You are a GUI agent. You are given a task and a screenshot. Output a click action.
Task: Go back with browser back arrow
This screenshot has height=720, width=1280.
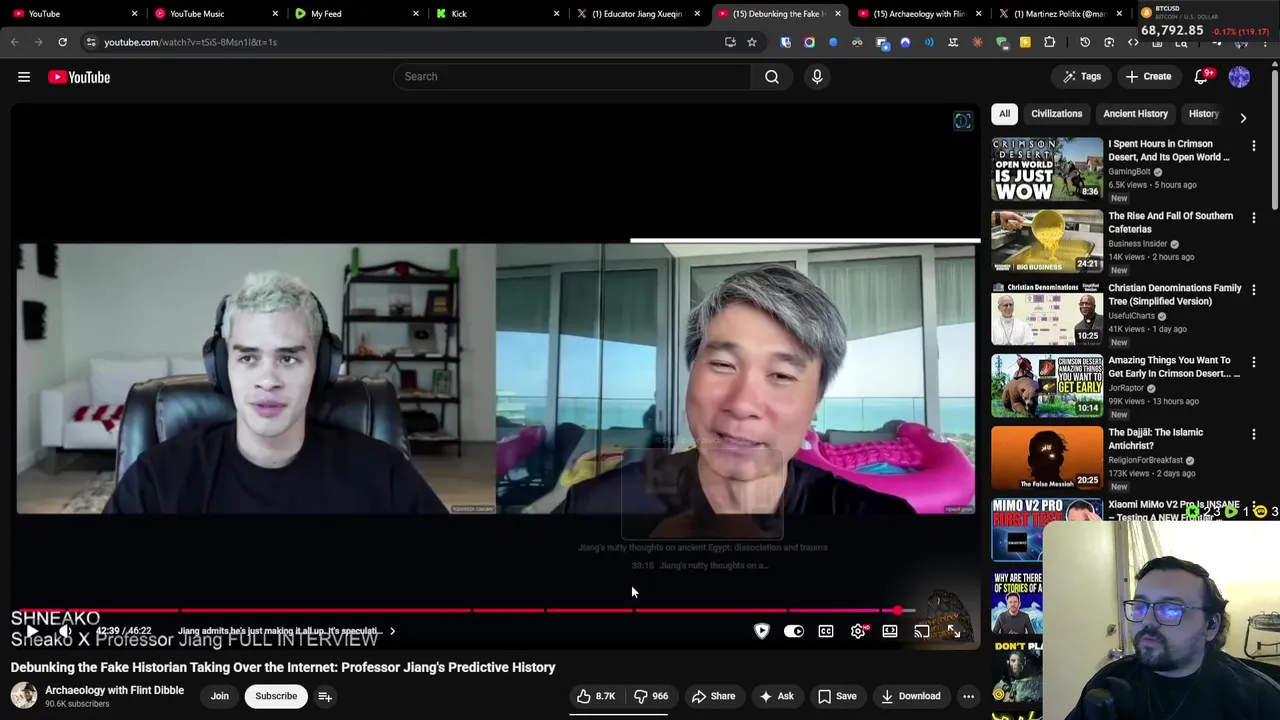click(x=15, y=42)
